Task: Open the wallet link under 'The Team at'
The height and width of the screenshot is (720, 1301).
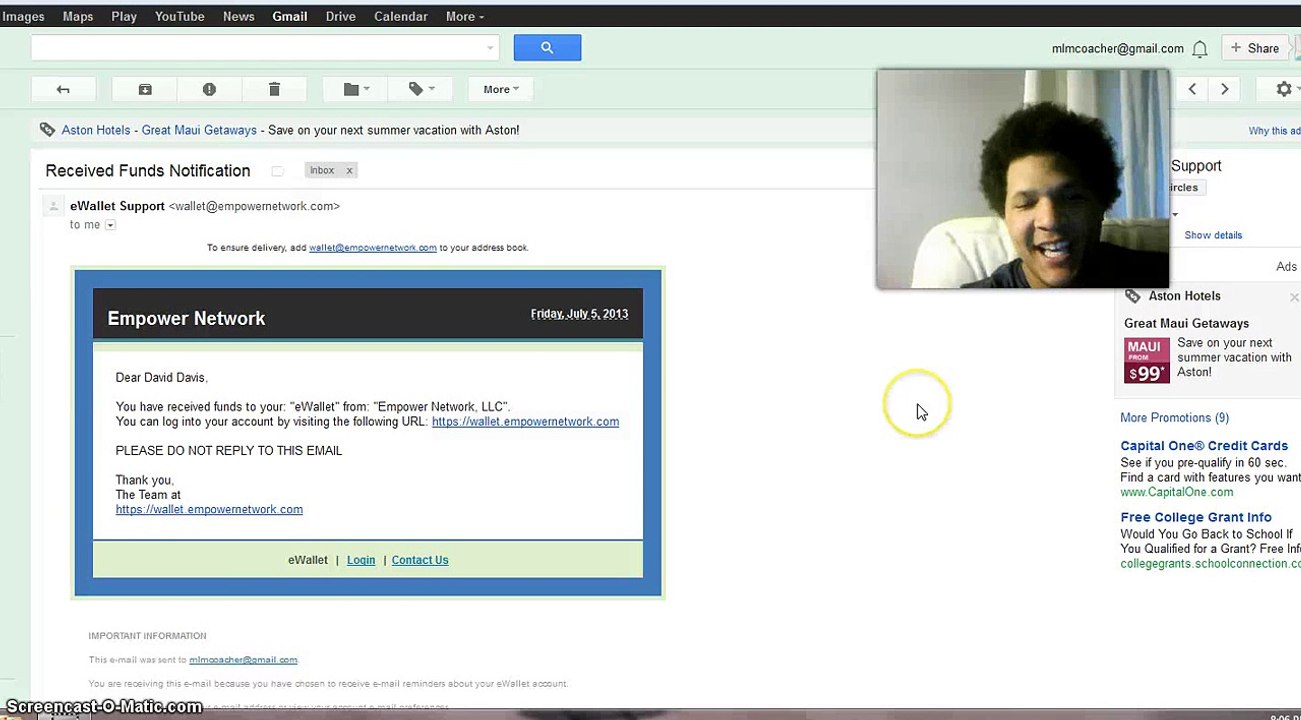Action: [209, 509]
